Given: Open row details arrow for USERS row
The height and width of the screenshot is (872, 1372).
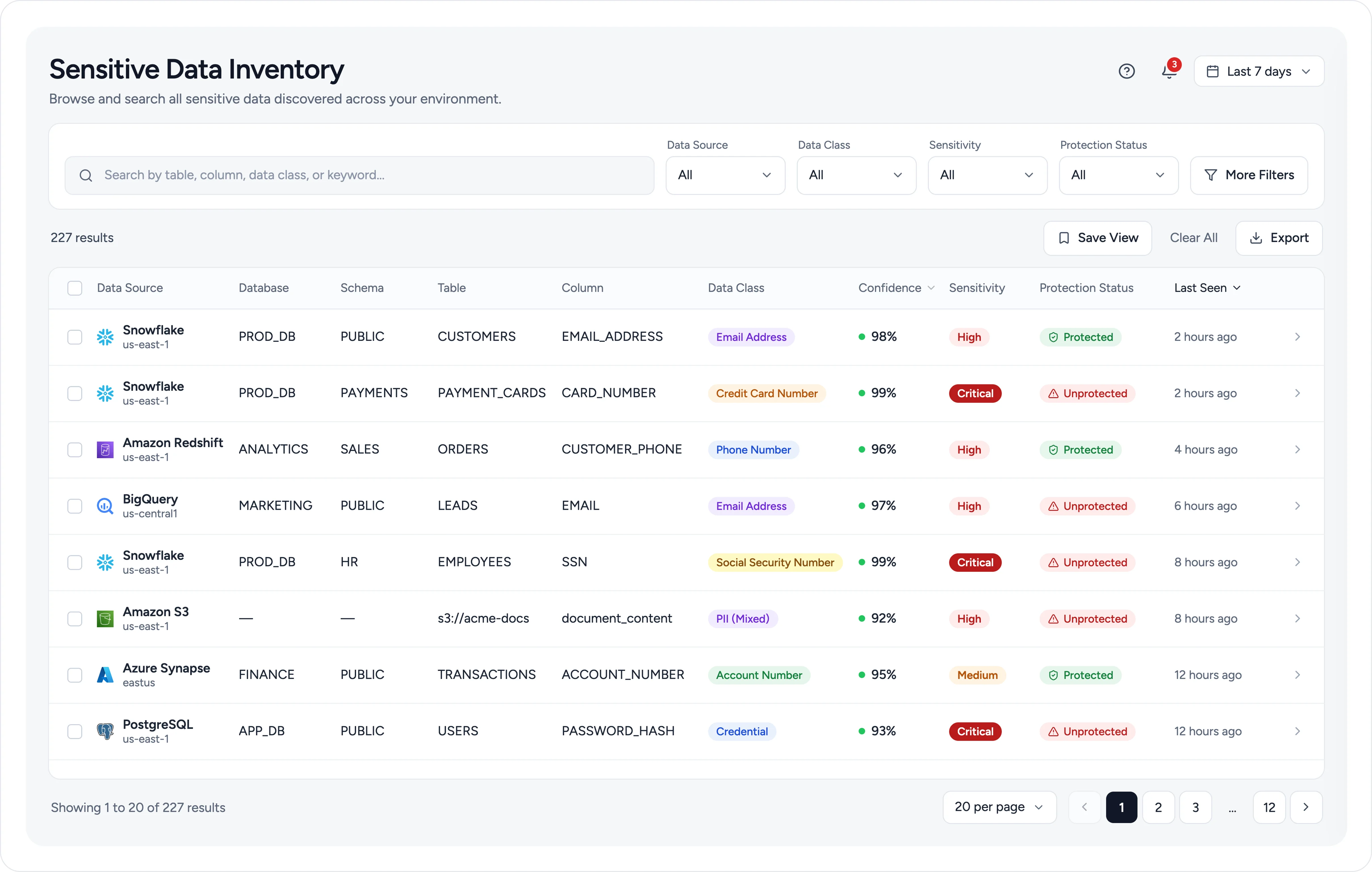Looking at the screenshot, I should click(1297, 731).
